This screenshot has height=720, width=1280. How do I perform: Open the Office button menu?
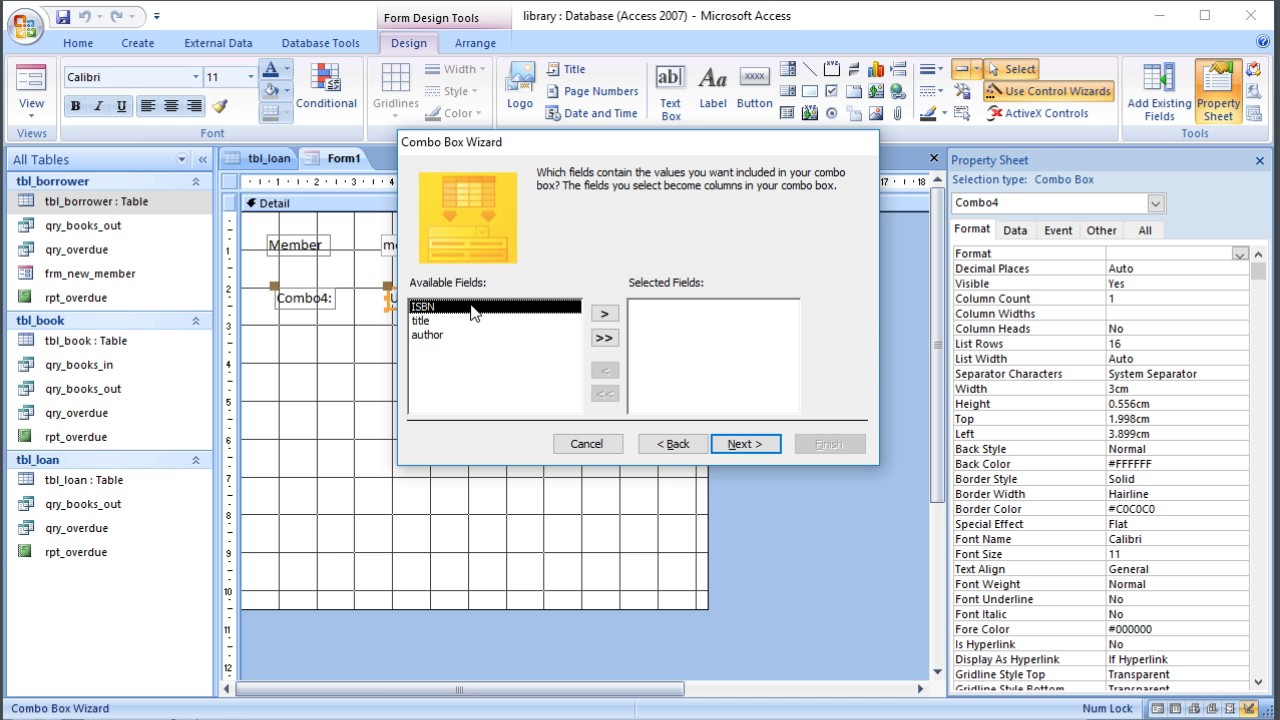tap(27, 24)
